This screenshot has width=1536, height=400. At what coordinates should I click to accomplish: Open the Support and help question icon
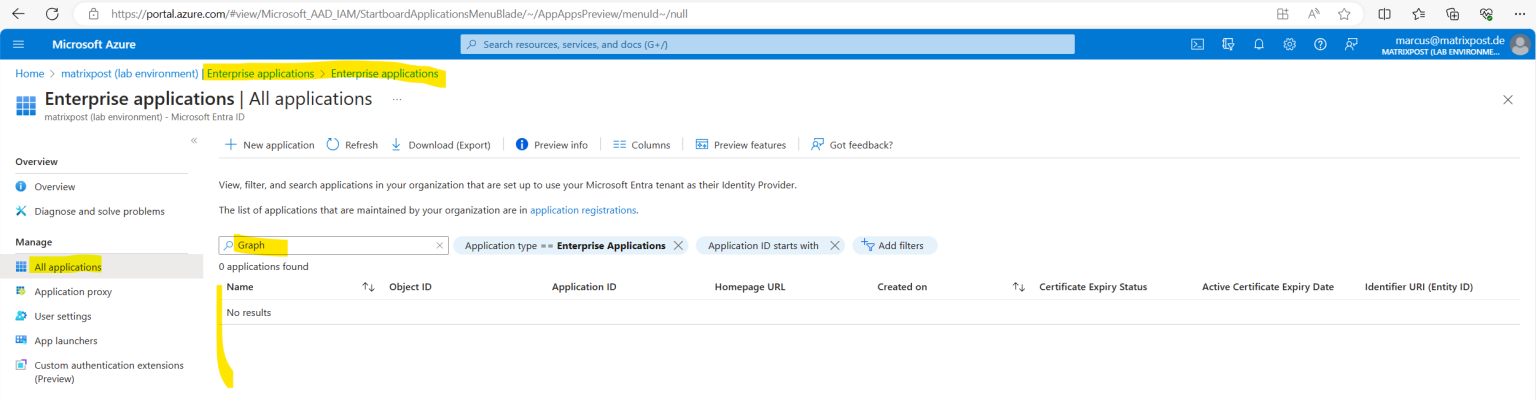(x=1320, y=44)
